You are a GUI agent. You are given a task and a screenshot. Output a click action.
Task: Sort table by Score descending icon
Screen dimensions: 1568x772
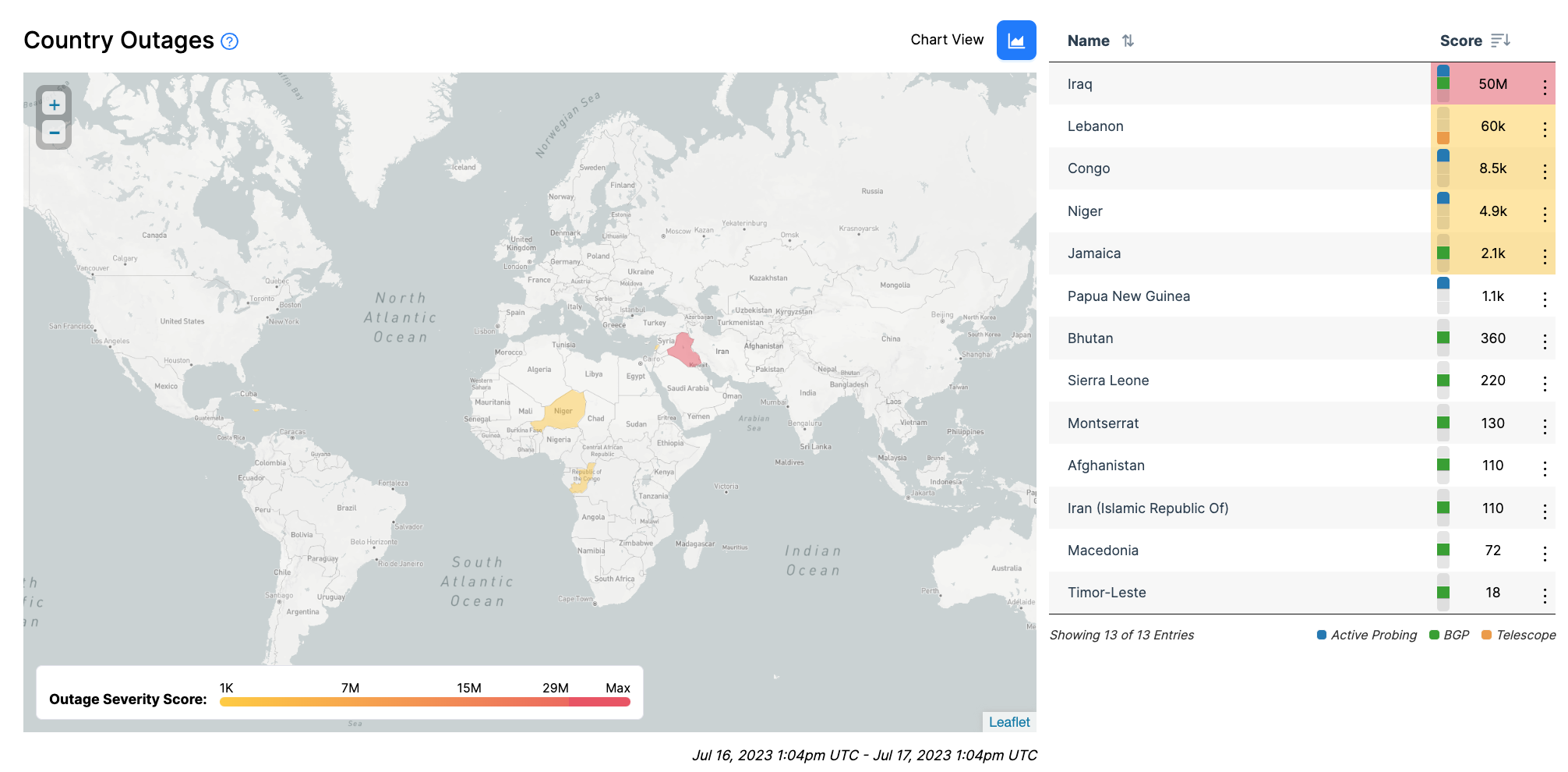1500,41
